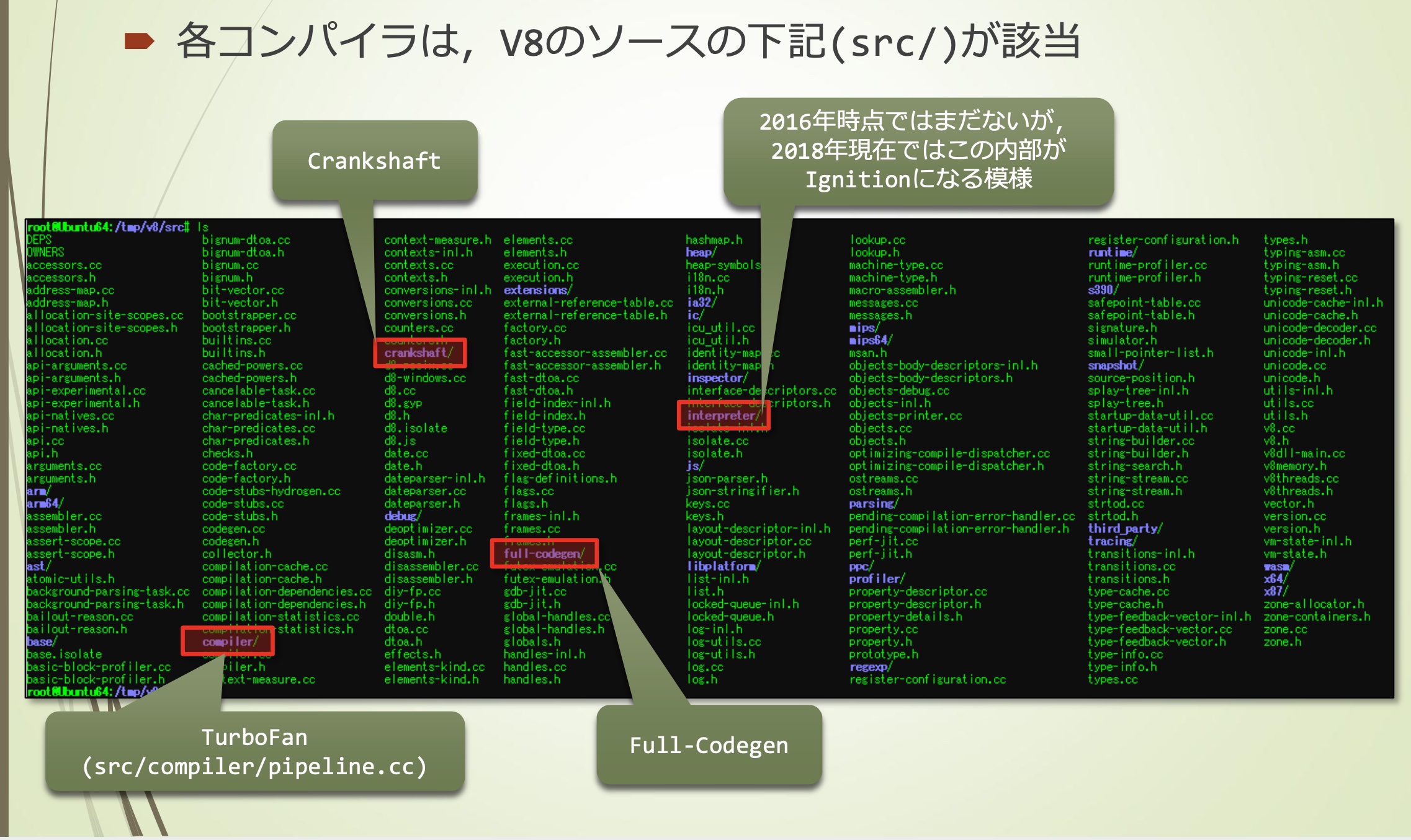Click the regexp/ directory entry
The height and width of the screenshot is (840, 1411).
pyautogui.click(x=870, y=667)
